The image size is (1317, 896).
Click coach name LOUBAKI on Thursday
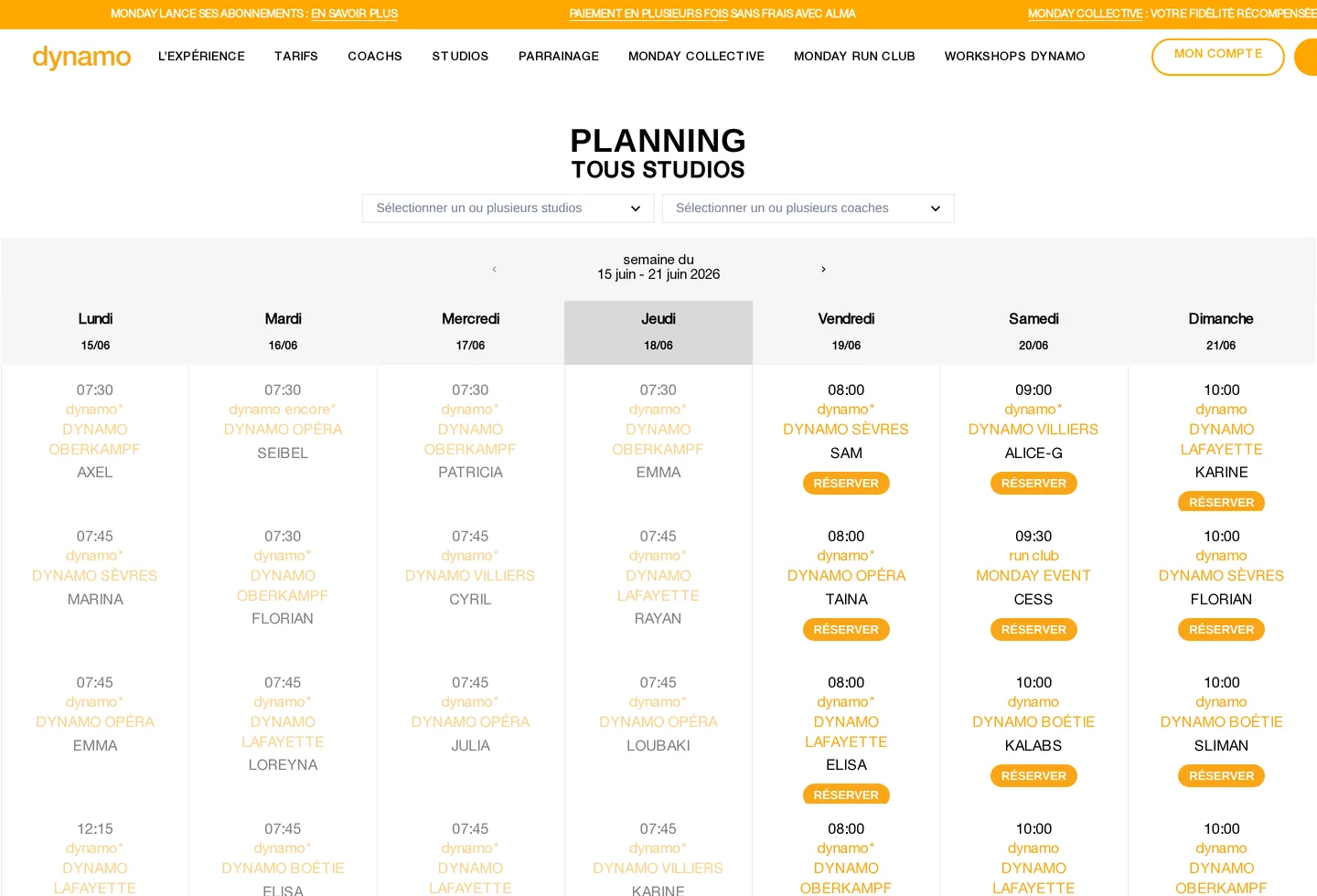pyautogui.click(x=658, y=746)
